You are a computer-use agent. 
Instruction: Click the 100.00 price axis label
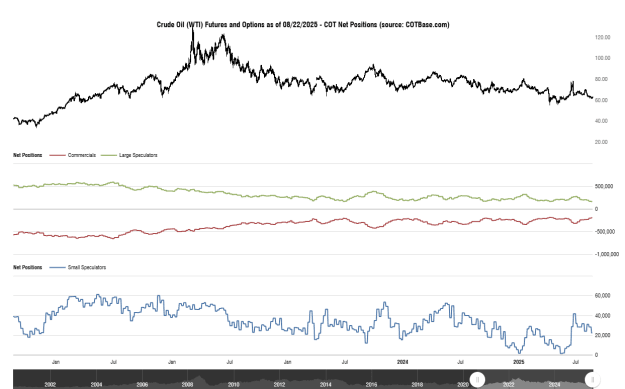(602, 58)
